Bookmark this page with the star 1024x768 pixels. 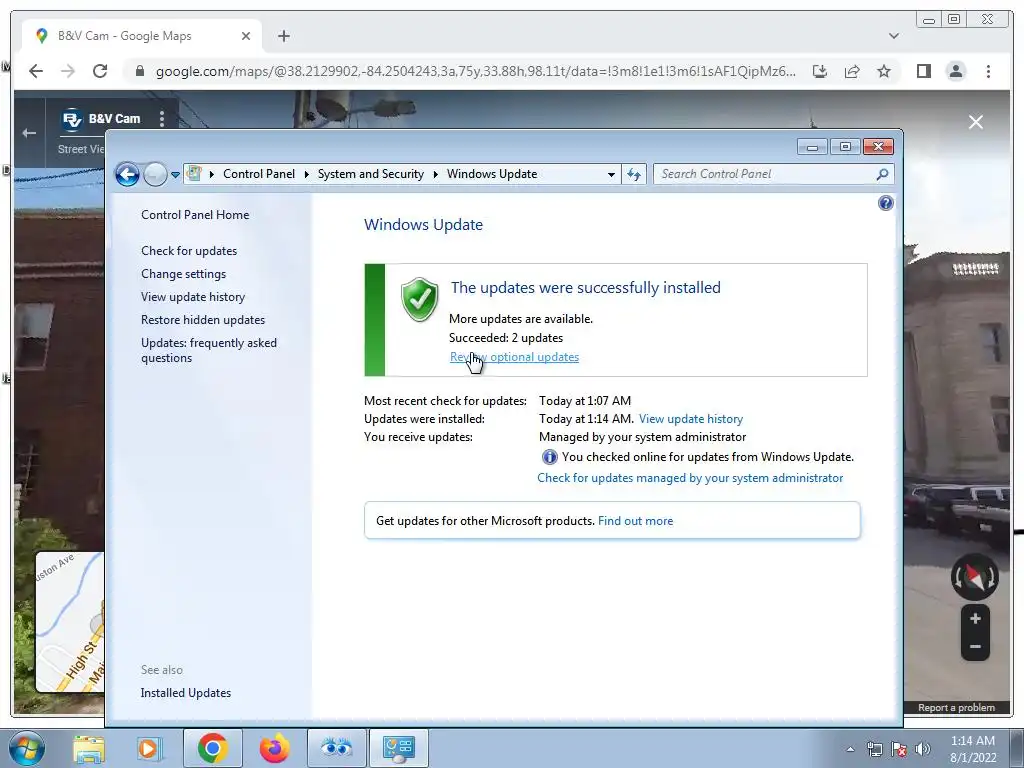click(x=884, y=71)
